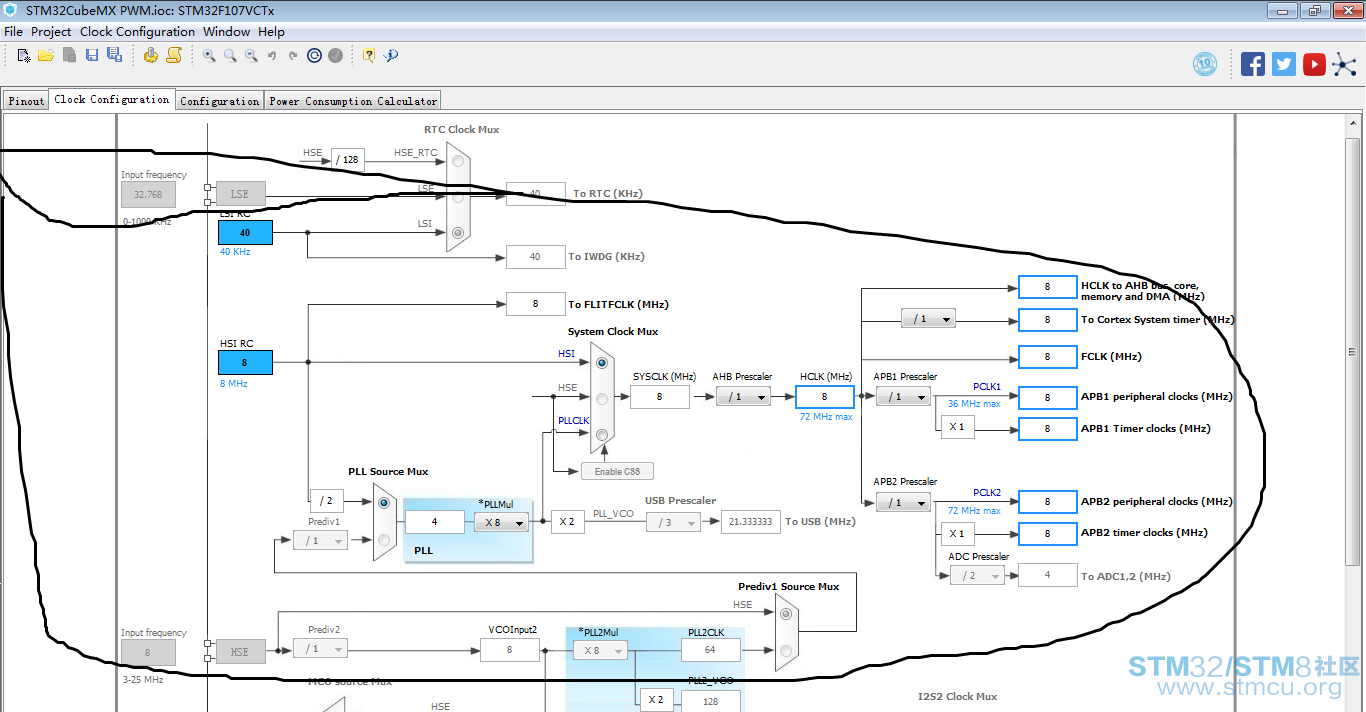Click the Redo arrow icon
Viewport: 1366px width, 712px height.
click(x=293, y=55)
